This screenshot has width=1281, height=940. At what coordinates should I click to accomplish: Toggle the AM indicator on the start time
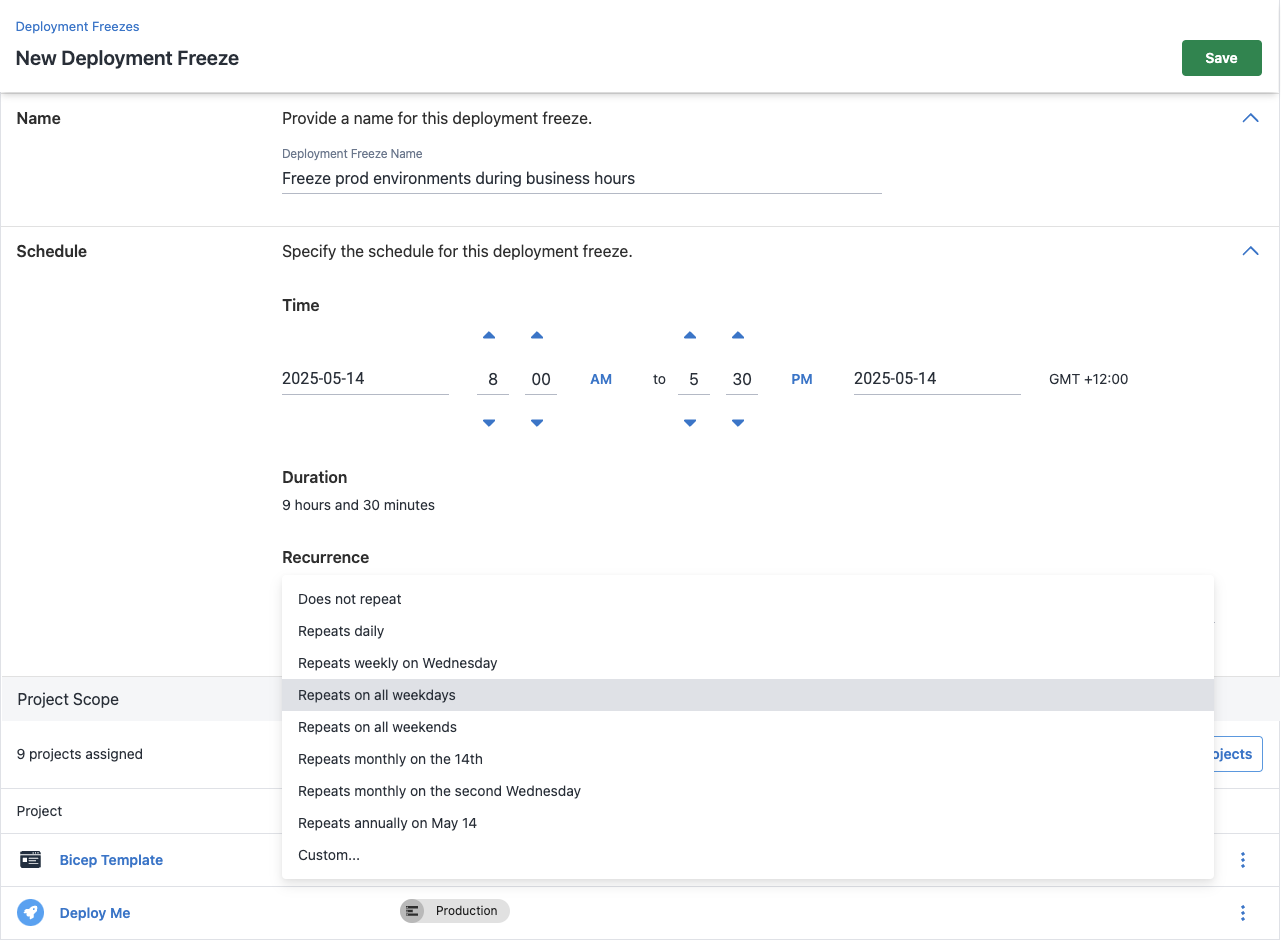tap(601, 379)
